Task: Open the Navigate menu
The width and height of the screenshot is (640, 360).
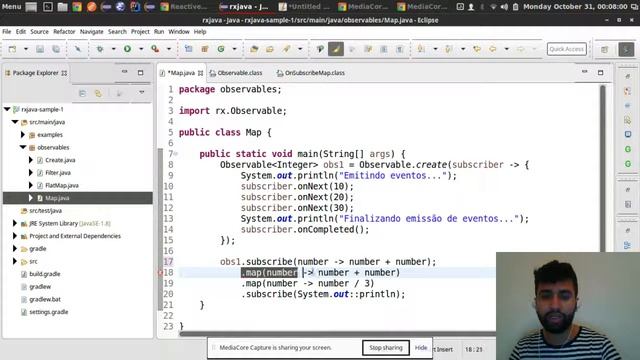Action: pos(91,31)
